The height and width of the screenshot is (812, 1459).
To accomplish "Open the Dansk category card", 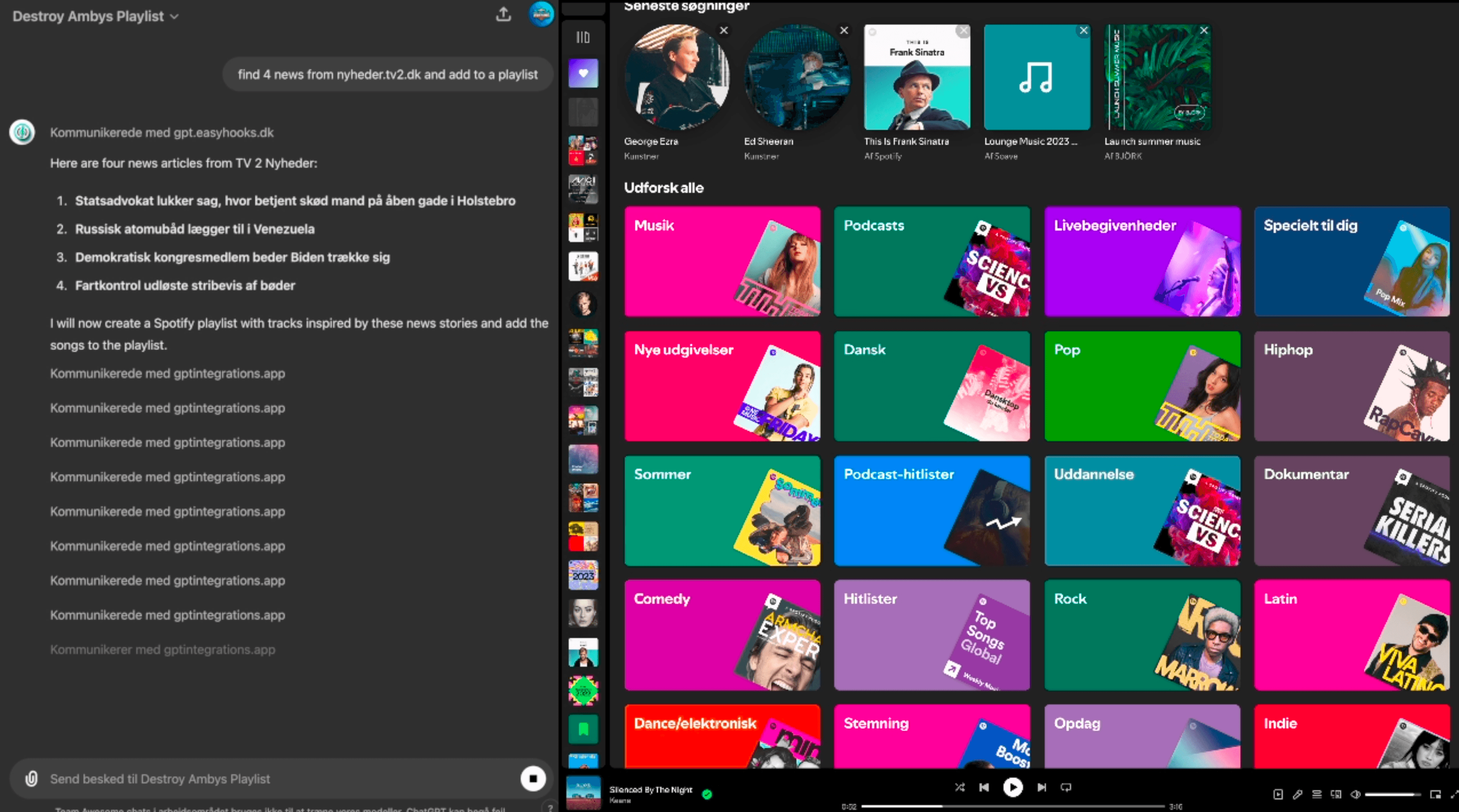I will point(932,386).
